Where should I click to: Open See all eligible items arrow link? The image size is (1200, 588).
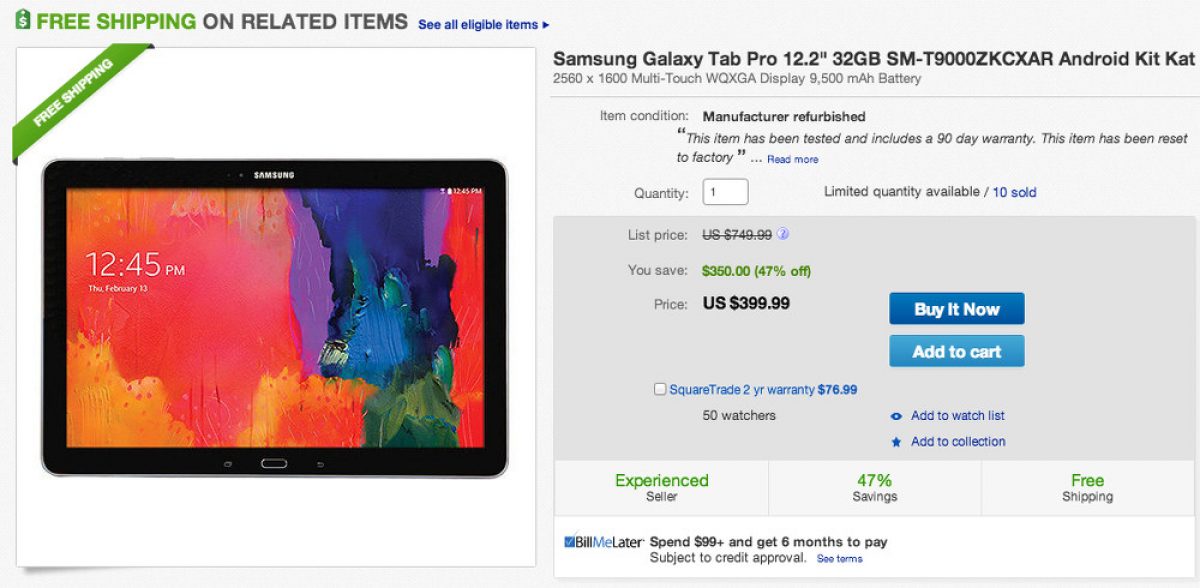coord(484,24)
